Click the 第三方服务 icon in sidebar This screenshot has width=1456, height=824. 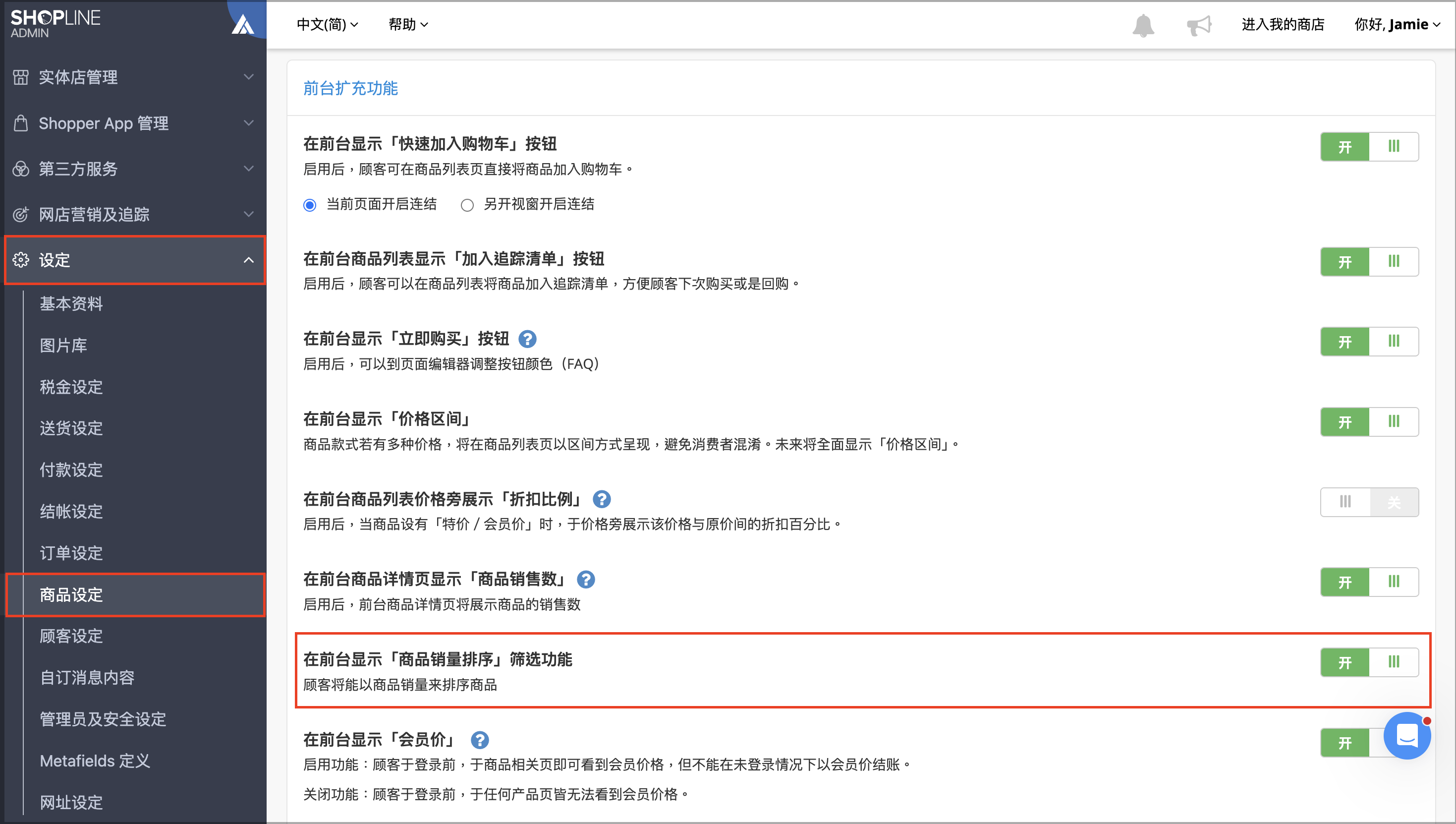point(21,169)
